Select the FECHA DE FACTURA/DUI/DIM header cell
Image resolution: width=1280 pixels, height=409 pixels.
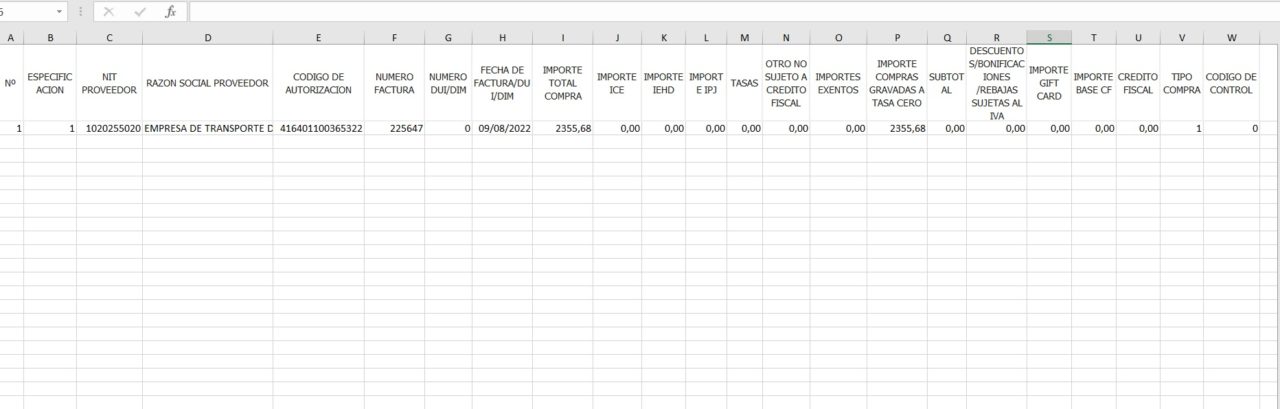coord(502,83)
